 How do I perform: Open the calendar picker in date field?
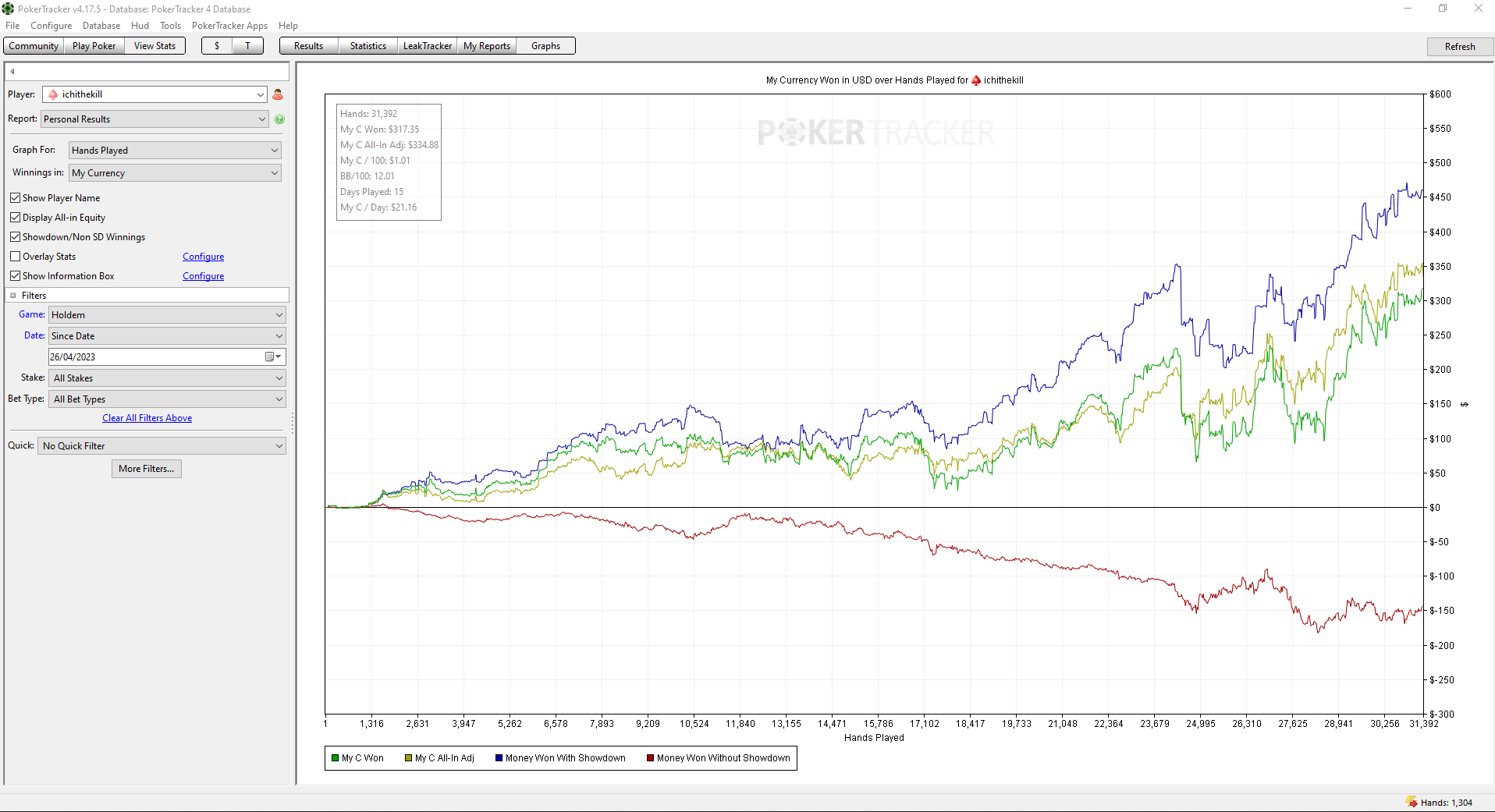pyautogui.click(x=273, y=356)
